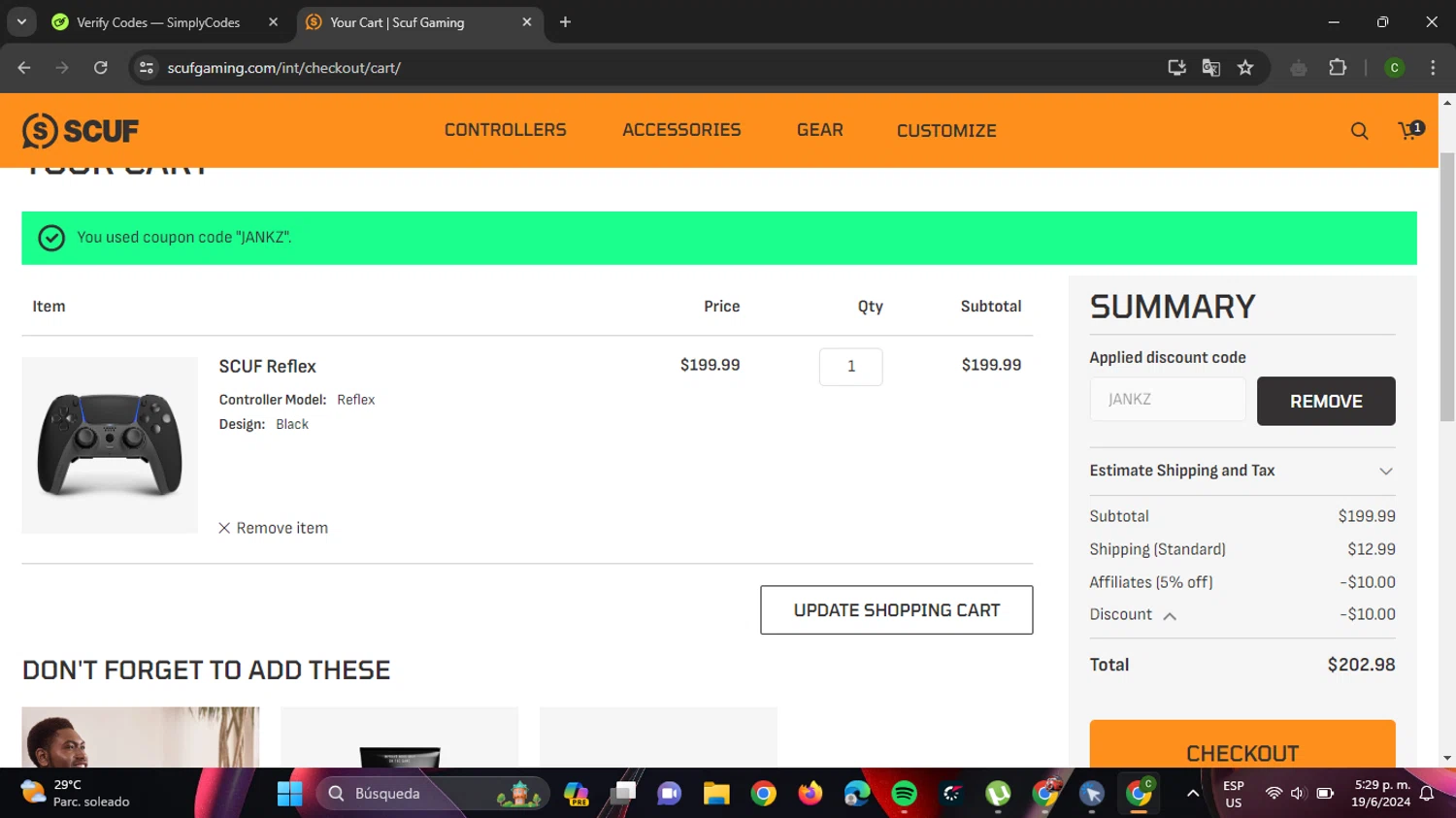Open Chrome three-dot menu
The width and height of the screenshot is (1456, 818).
point(1433,68)
